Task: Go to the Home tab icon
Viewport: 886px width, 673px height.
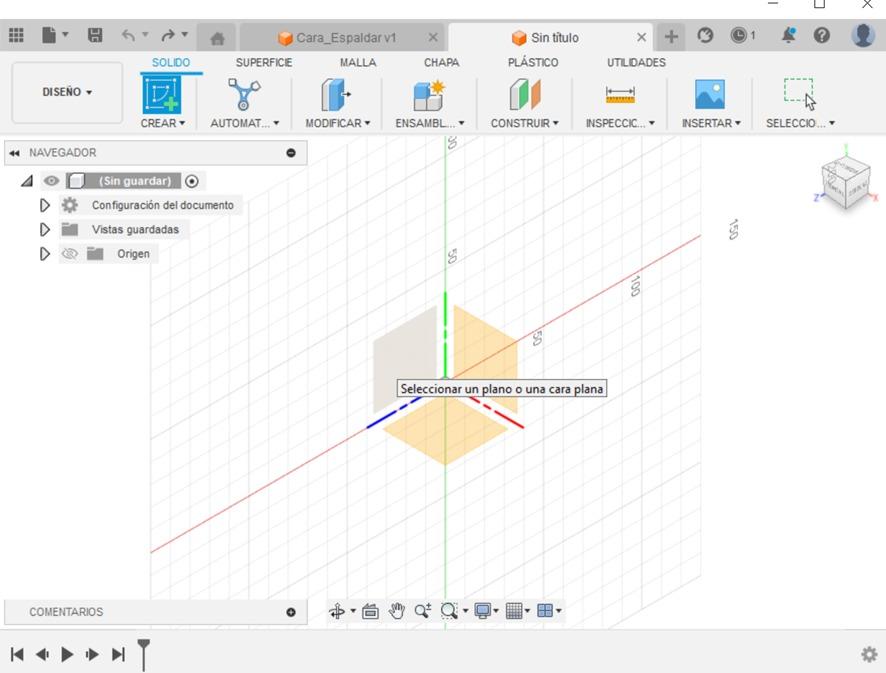Action: tap(217, 38)
